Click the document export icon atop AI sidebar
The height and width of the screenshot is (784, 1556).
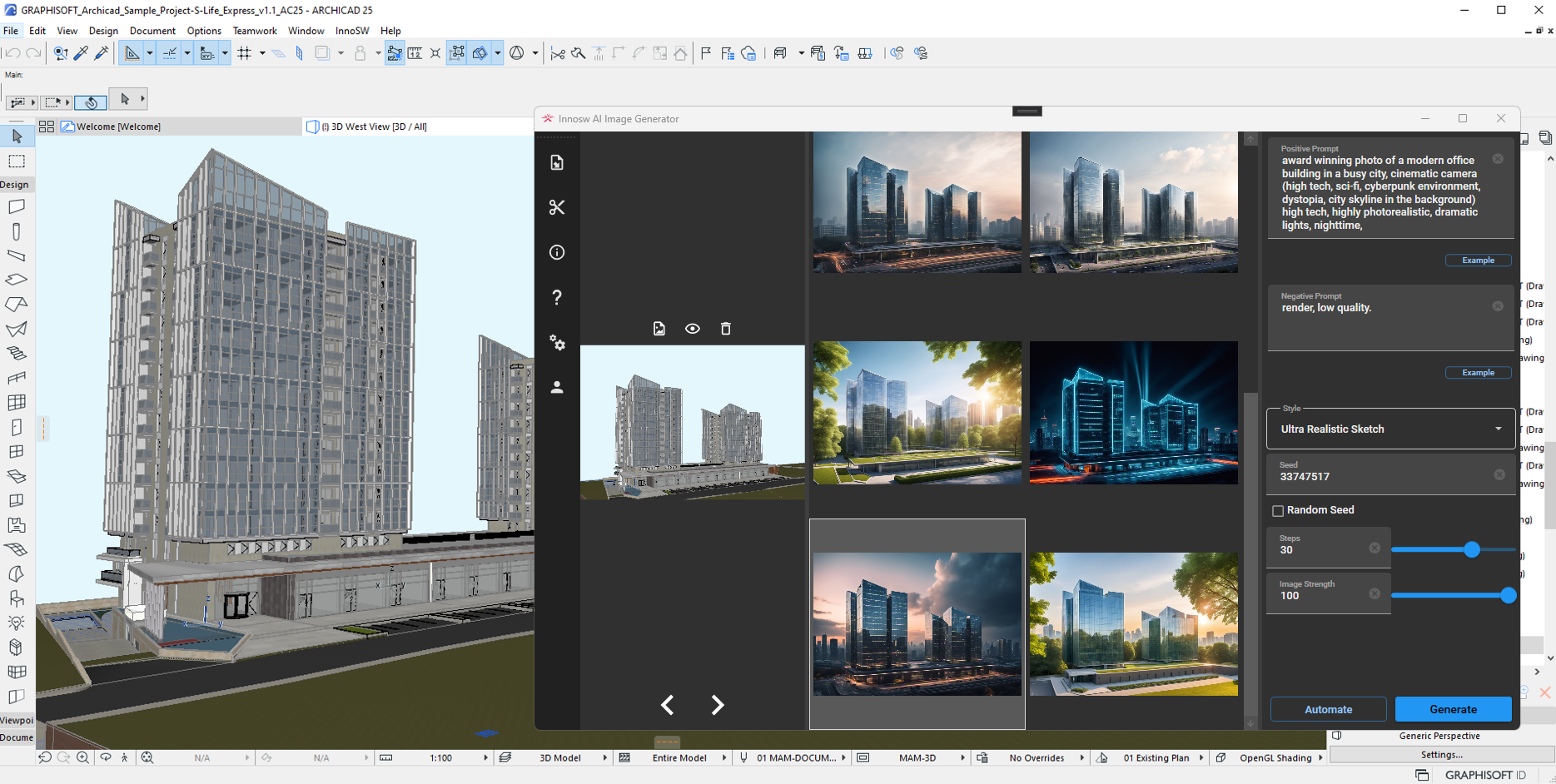pyautogui.click(x=557, y=162)
